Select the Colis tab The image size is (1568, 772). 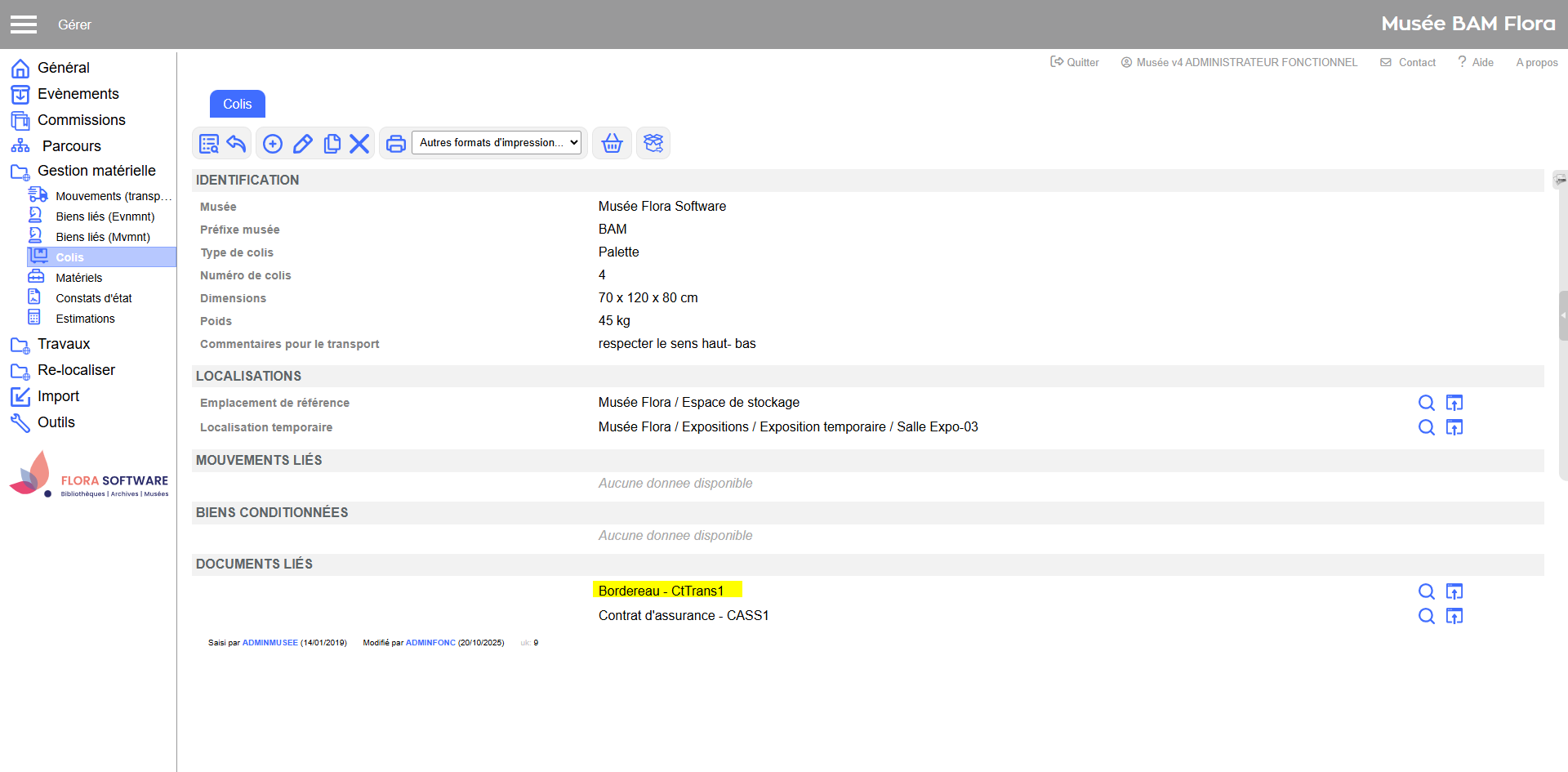tap(238, 104)
